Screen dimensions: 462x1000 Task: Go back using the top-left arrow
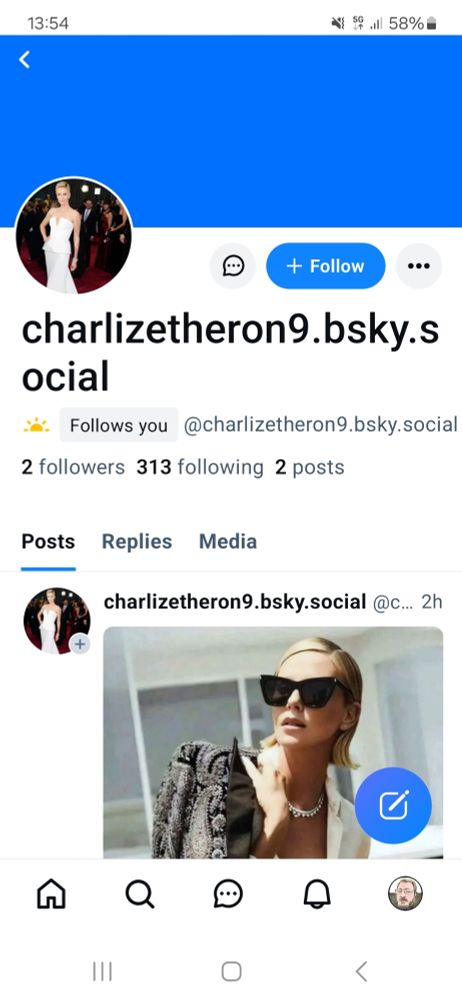[x=24, y=60]
